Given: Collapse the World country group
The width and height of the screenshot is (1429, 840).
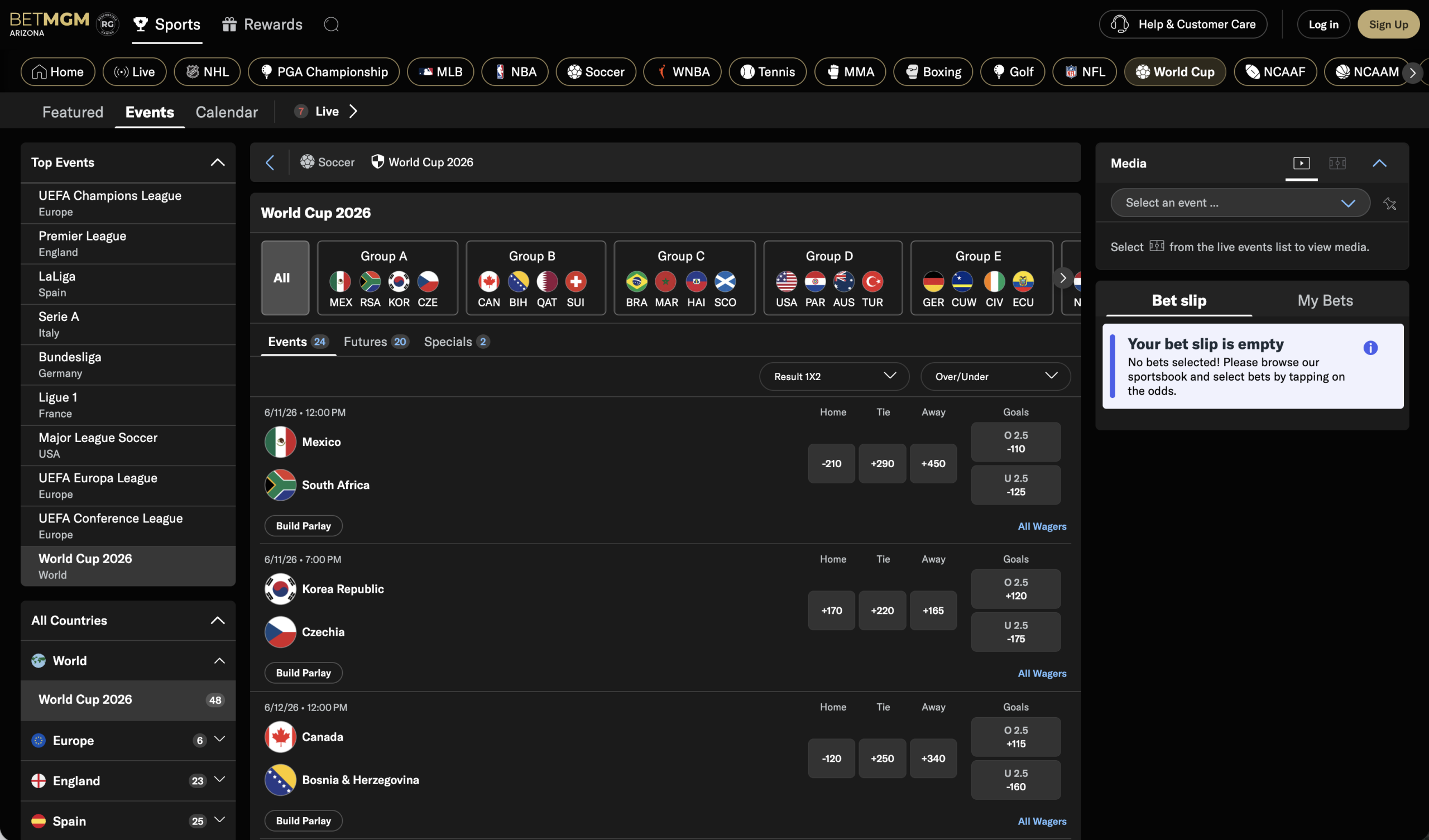Looking at the screenshot, I should [219, 661].
